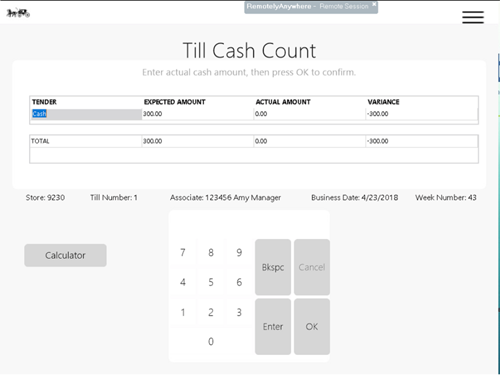Click the EXPECTED AMOUNT column header
The height and width of the screenshot is (377, 500).
175,102
